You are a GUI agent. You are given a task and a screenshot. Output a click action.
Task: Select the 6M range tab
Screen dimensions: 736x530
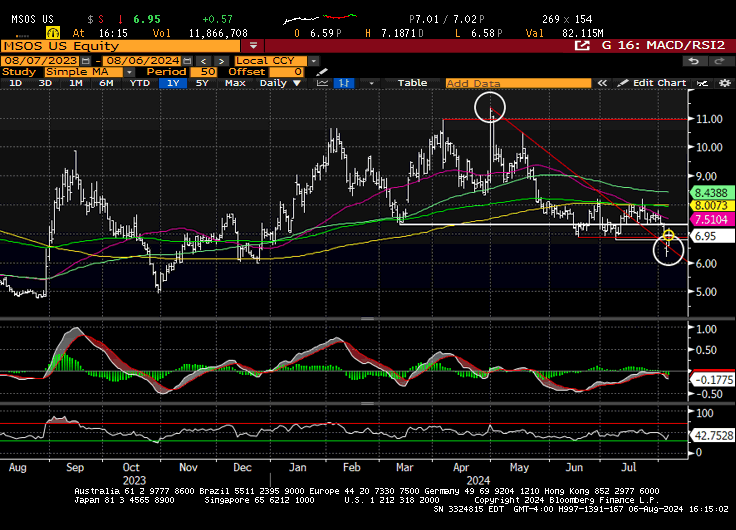(x=106, y=83)
